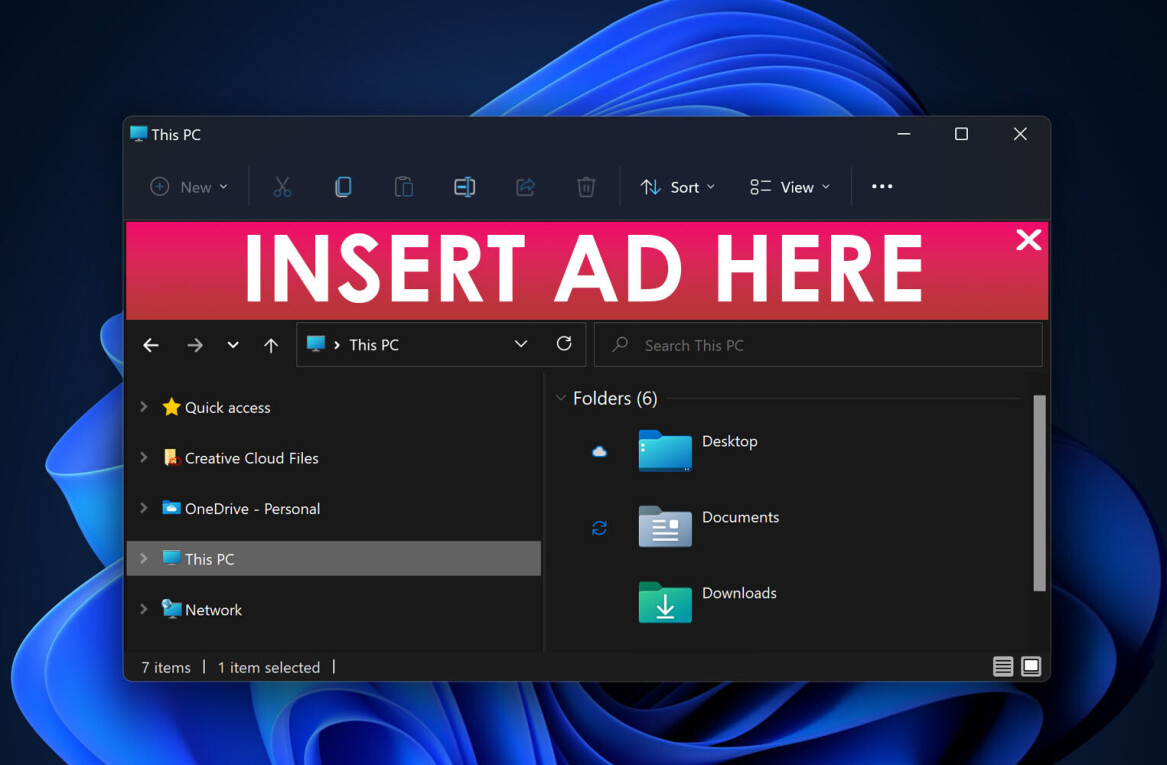Open the See more ellipsis menu
The width and height of the screenshot is (1167, 765).
(x=882, y=187)
